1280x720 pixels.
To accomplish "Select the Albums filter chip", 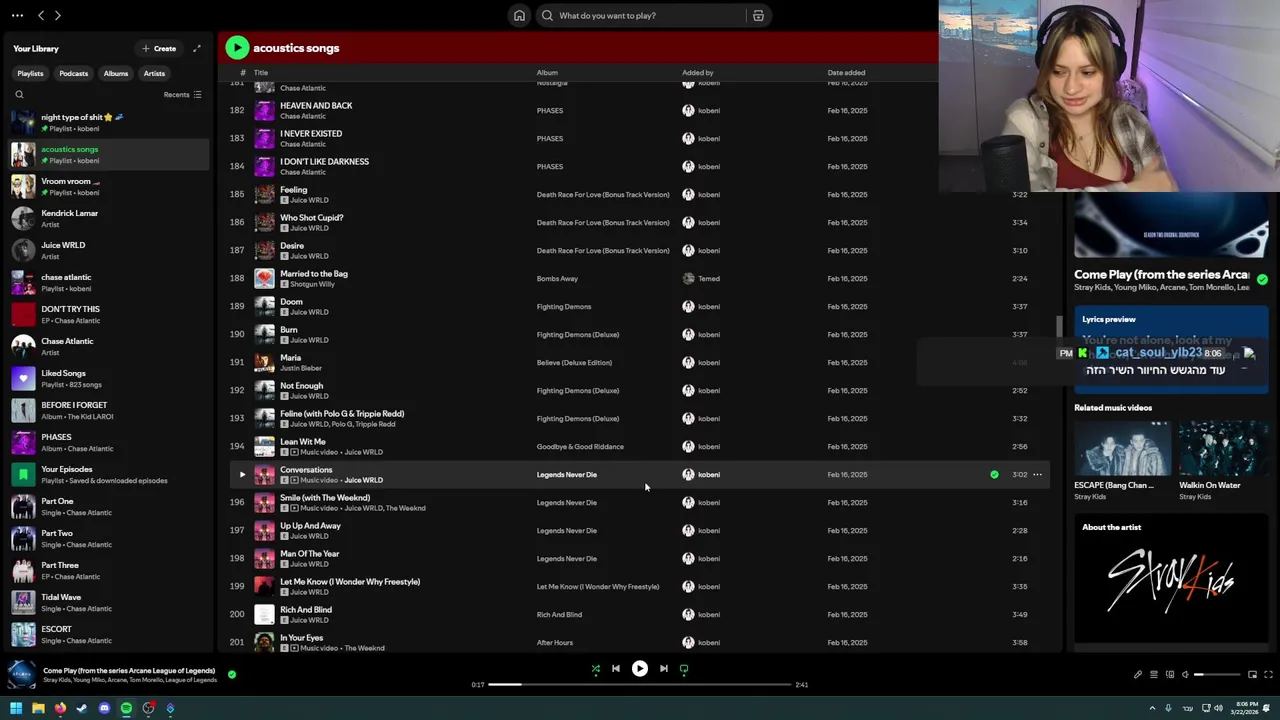I will [x=116, y=73].
